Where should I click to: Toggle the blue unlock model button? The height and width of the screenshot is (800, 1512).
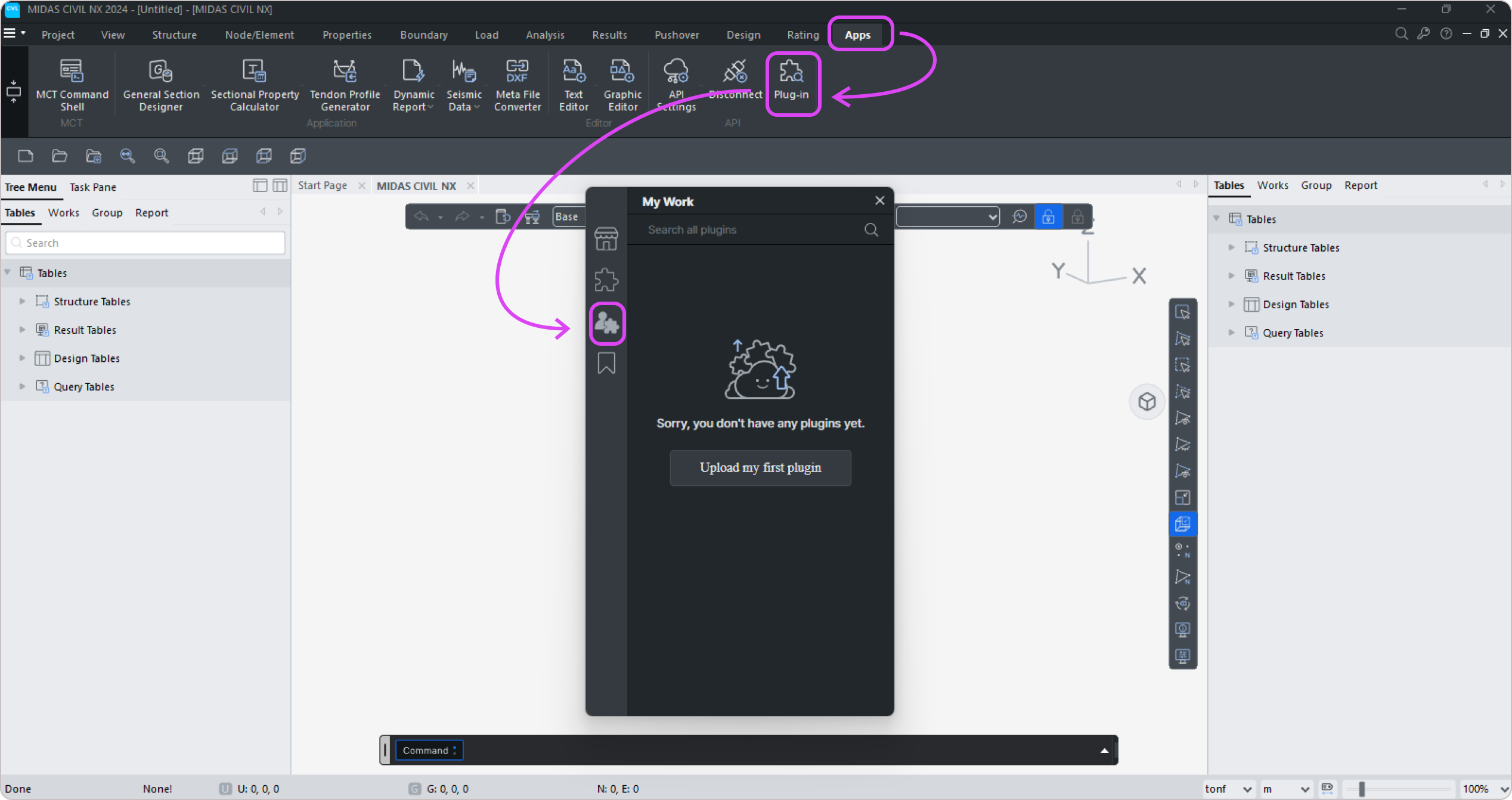click(1048, 216)
